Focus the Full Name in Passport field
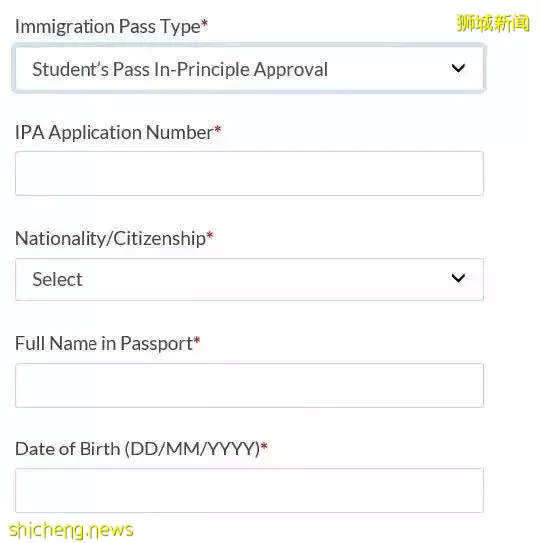540x543 pixels. (249, 385)
